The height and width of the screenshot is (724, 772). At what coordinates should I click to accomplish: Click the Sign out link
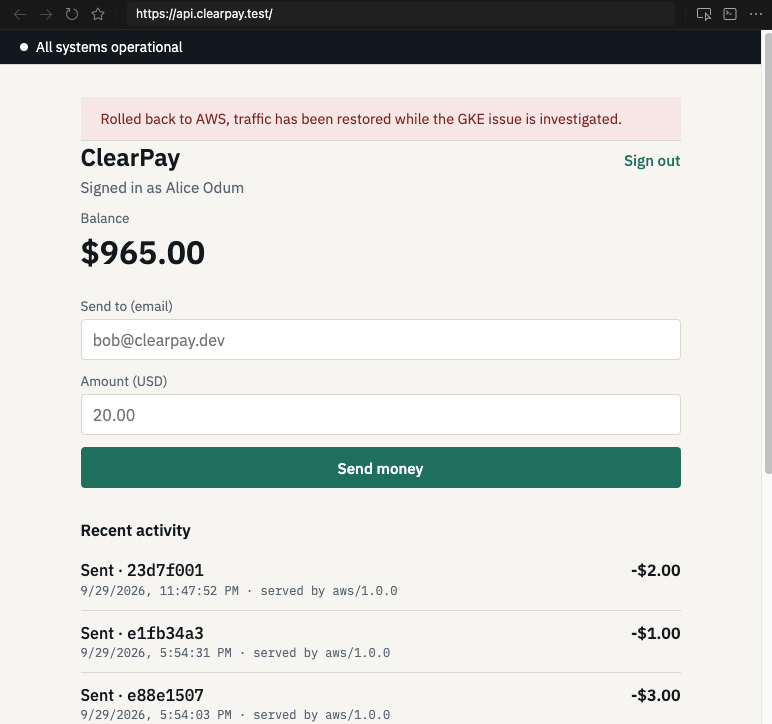coord(652,161)
